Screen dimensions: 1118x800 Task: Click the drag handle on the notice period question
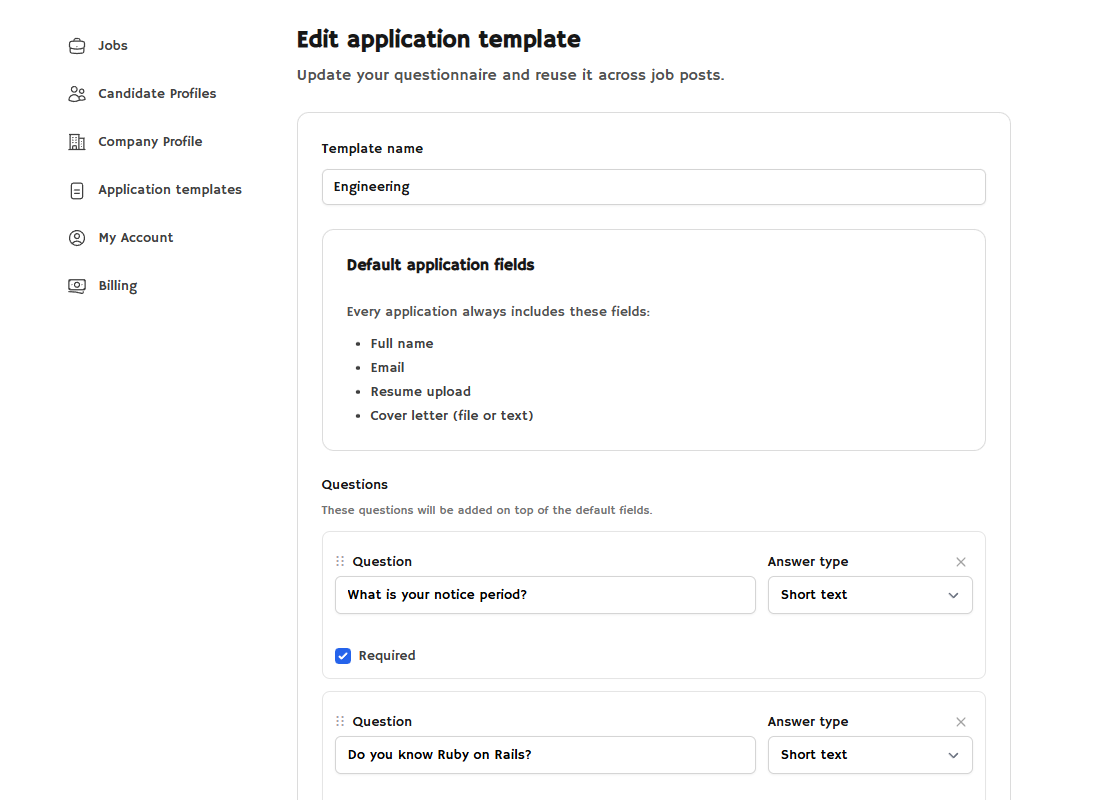point(339,561)
